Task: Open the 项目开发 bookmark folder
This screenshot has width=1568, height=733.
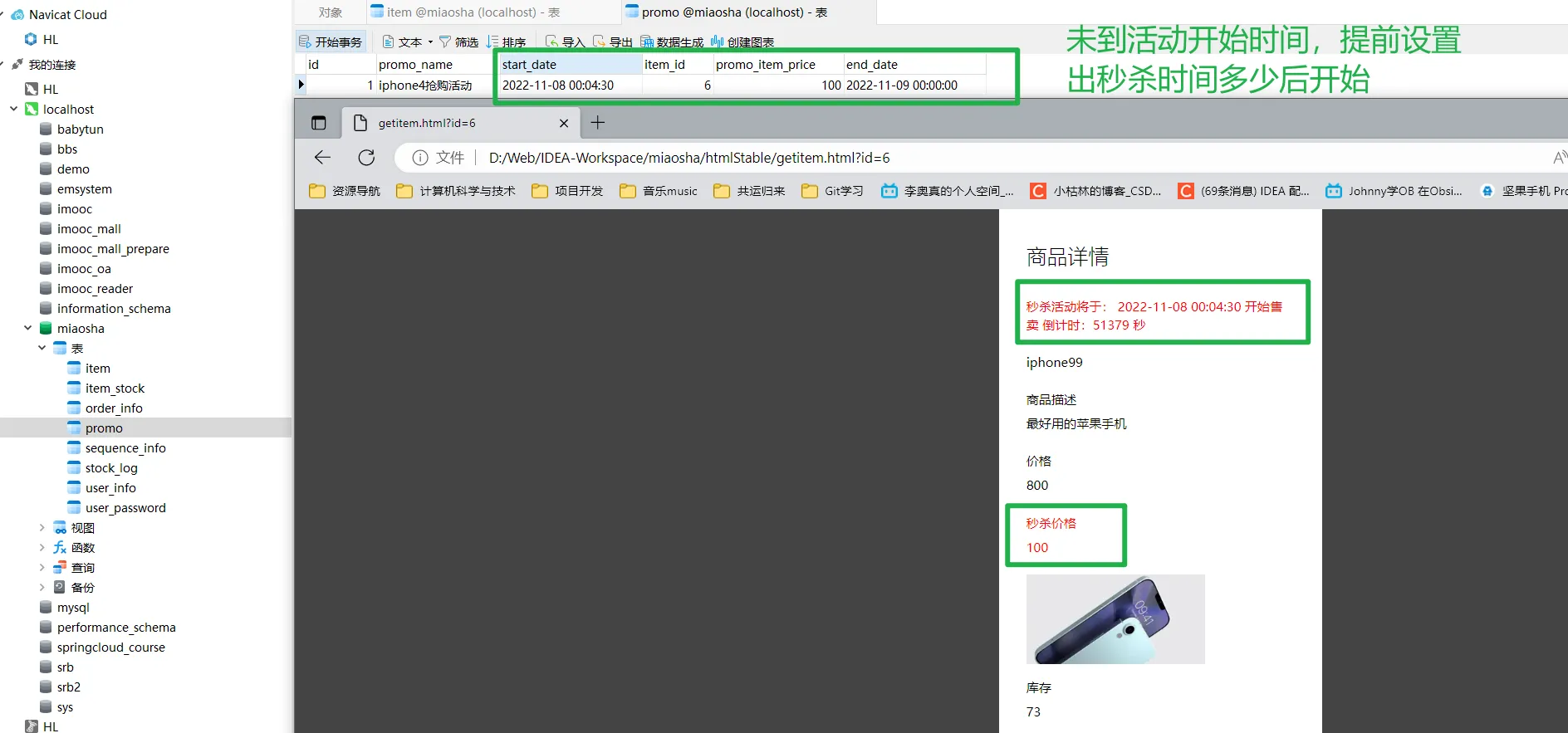Action: pyautogui.click(x=568, y=191)
